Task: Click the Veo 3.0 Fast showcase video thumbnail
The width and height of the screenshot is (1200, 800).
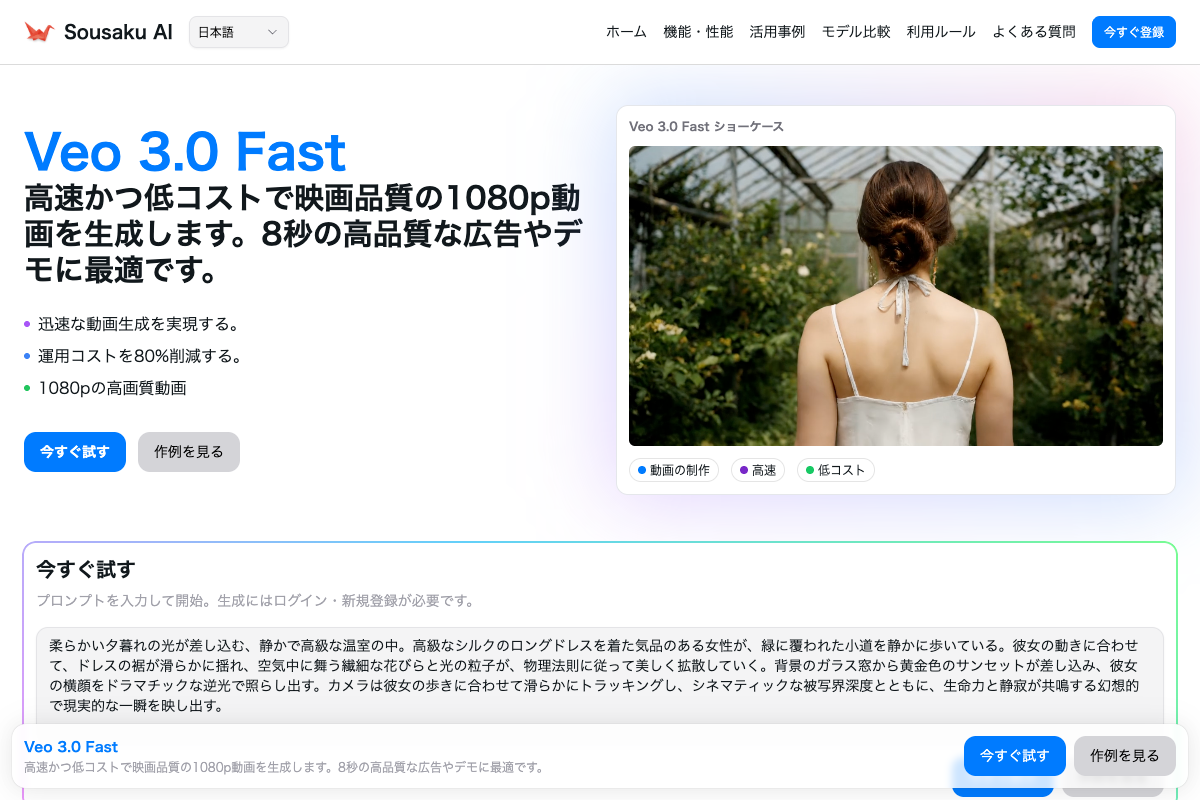Action: 895,296
